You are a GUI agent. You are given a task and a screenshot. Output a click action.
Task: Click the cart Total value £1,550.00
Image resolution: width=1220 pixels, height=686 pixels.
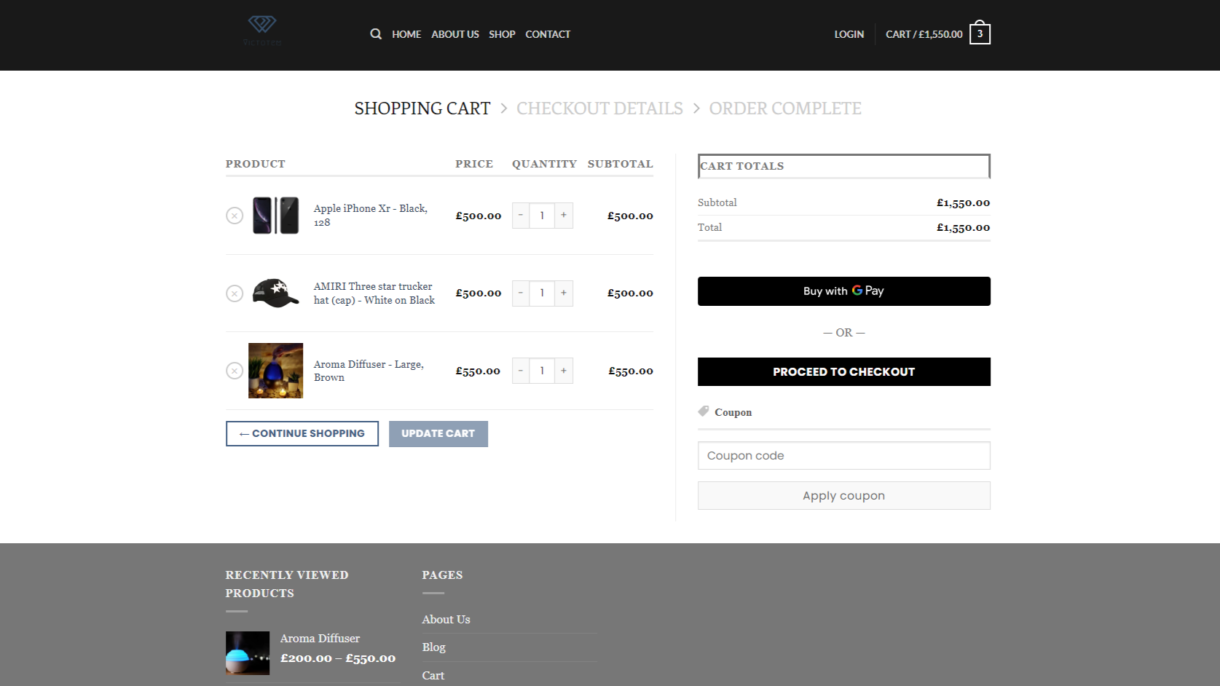click(x=963, y=228)
